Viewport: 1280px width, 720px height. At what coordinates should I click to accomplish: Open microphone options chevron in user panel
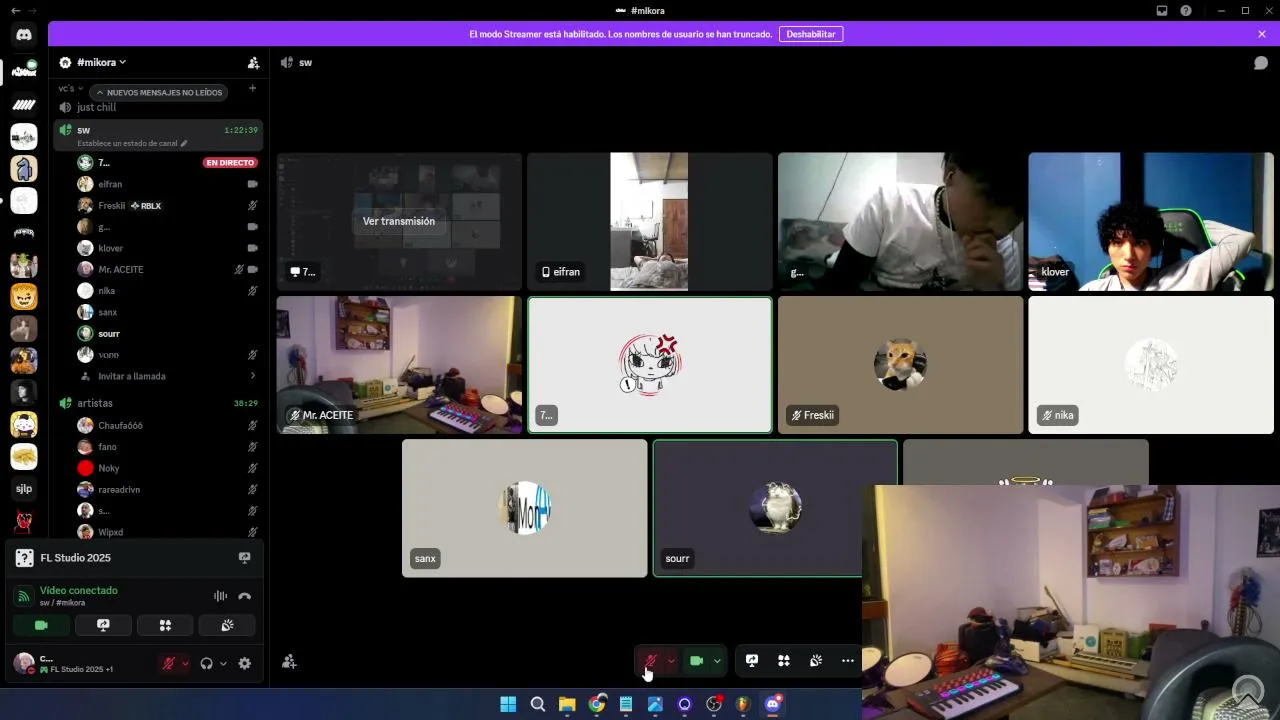[185, 663]
